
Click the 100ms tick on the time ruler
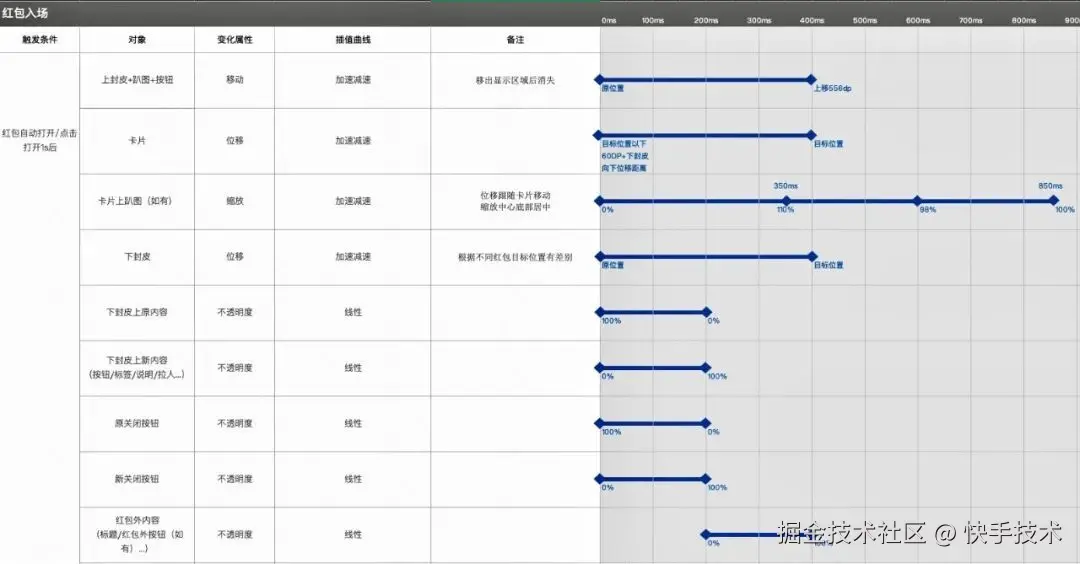coord(653,21)
